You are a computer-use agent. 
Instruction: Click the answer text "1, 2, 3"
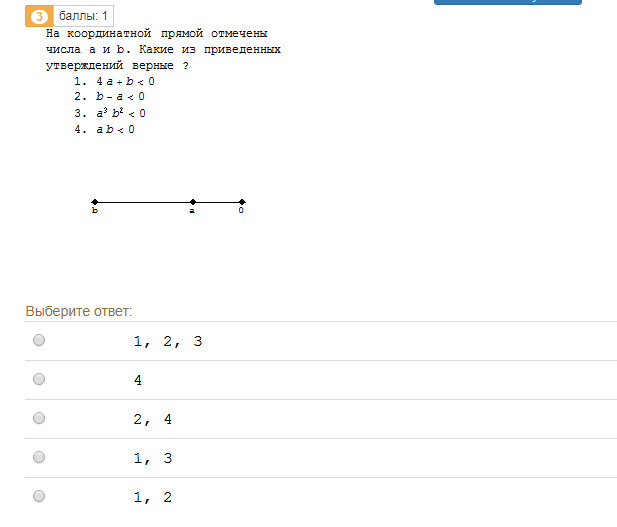(x=168, y=342)
